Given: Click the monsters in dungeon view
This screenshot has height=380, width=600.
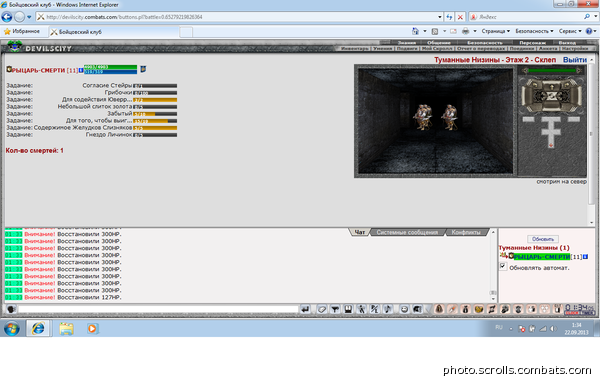Looking at the screenshot, I should tap(436, 117).
